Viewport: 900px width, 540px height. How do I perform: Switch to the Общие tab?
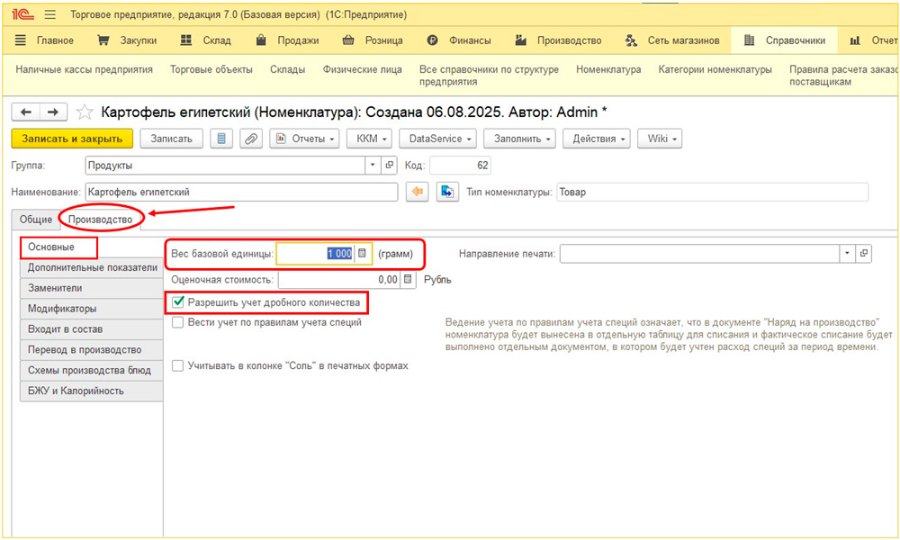[36, 219]
